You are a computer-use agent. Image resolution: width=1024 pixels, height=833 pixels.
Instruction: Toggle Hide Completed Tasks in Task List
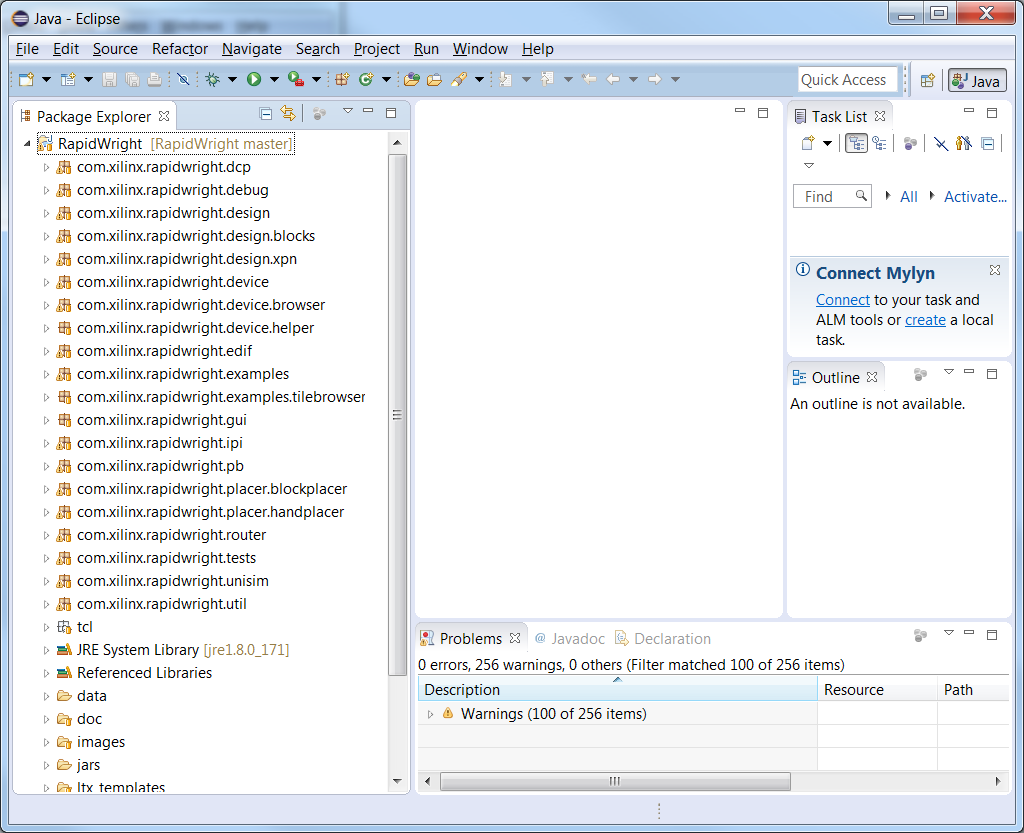point(940,143)
